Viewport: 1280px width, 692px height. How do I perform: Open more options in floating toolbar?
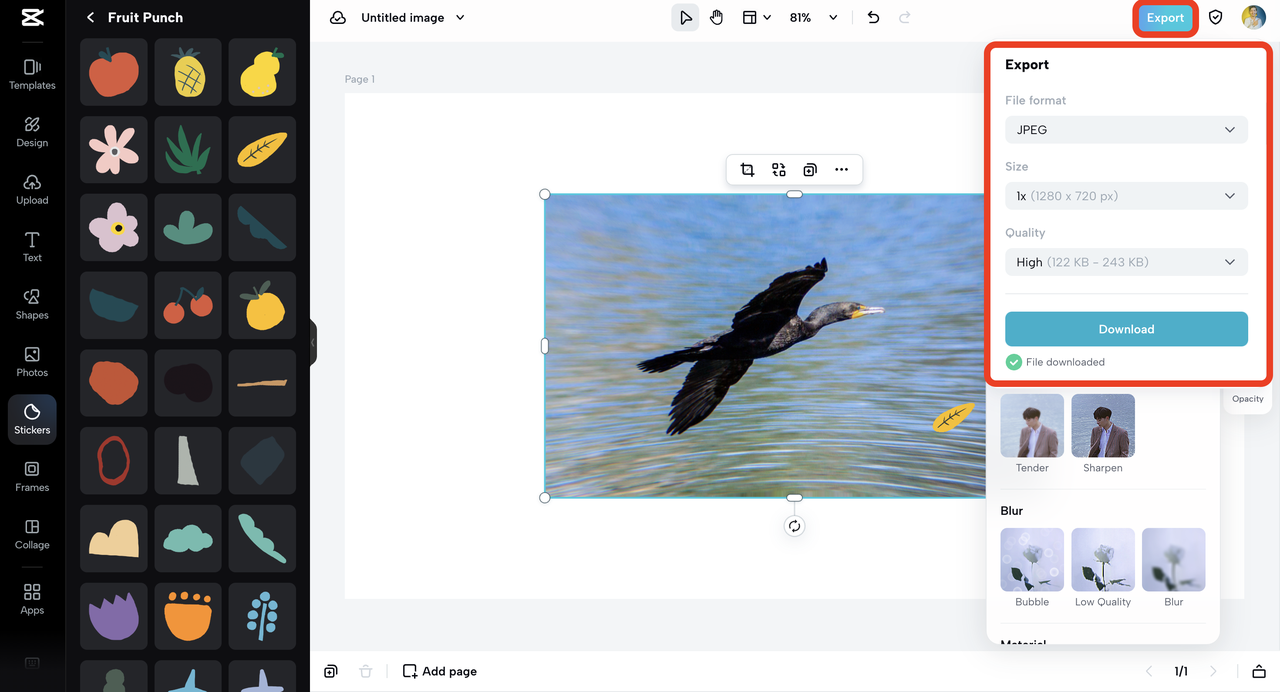point(842,170)
